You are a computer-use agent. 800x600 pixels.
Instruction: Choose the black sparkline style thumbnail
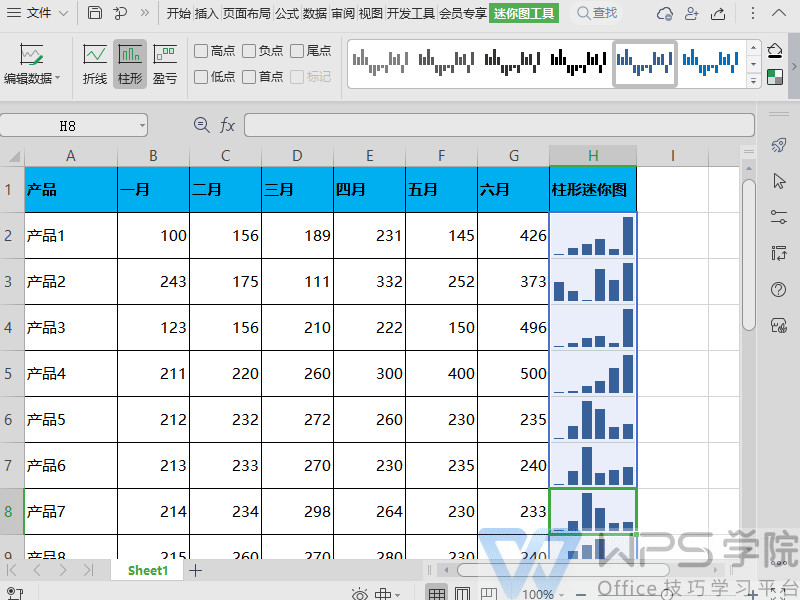coord(578,64)
